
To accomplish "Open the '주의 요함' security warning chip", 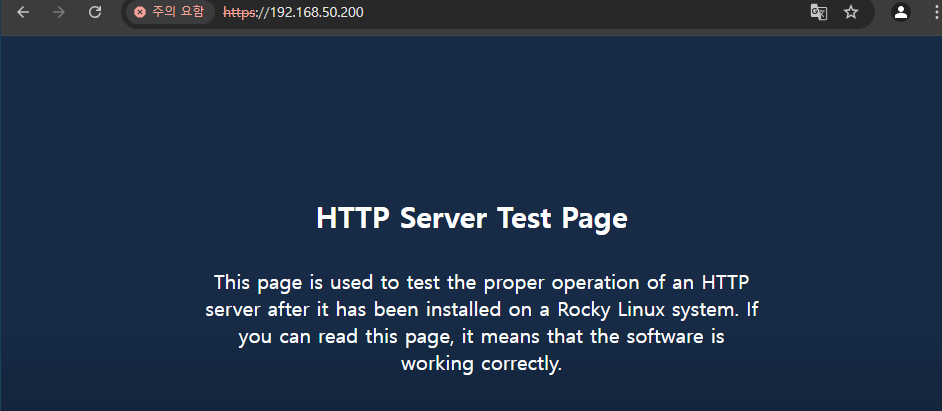I will point(170,12).
